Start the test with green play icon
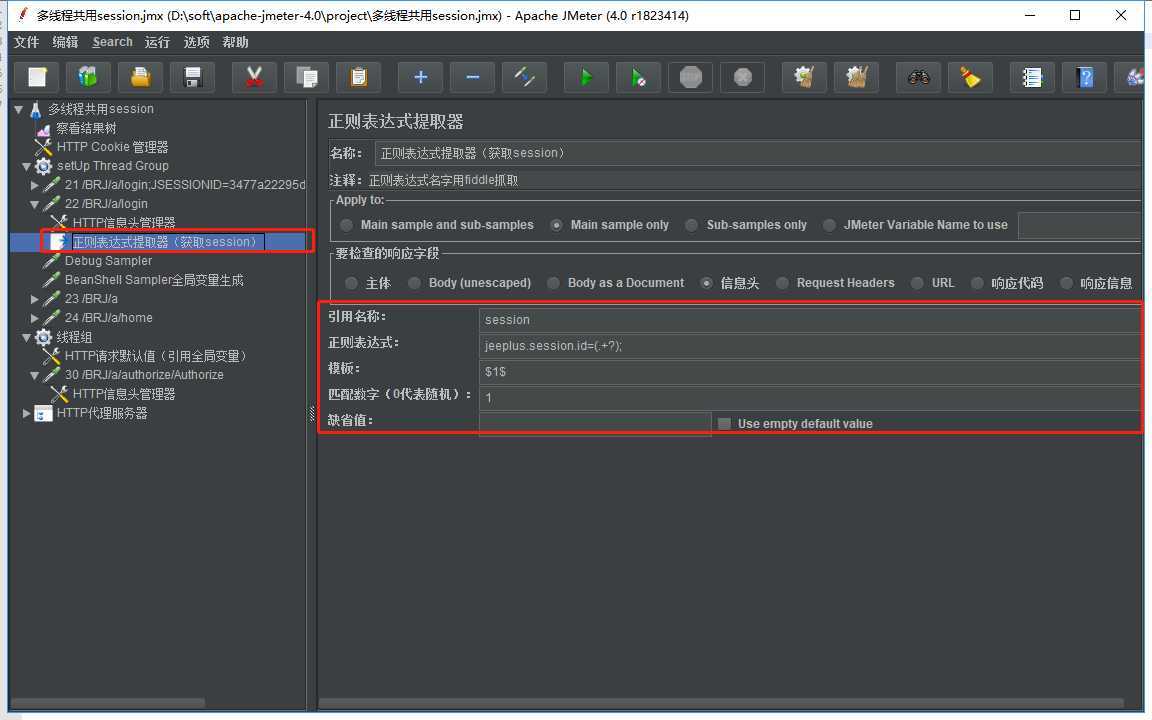 tap(586, 77)
